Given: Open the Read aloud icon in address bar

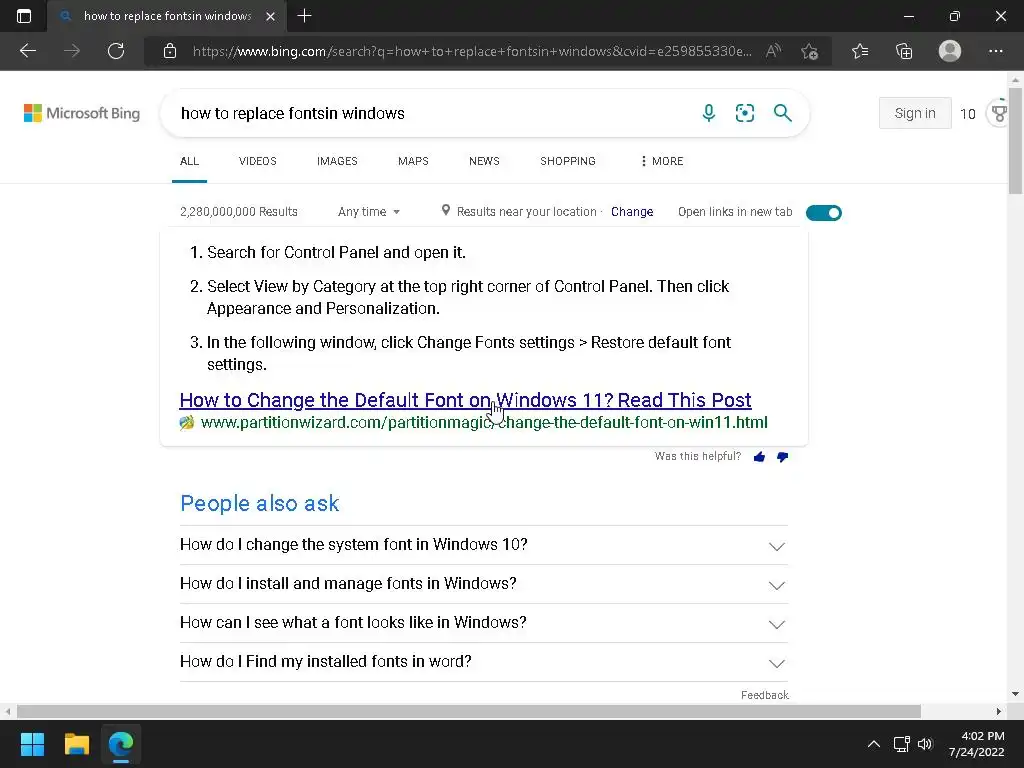Looking at the screenshot, I should click(773, 51).
